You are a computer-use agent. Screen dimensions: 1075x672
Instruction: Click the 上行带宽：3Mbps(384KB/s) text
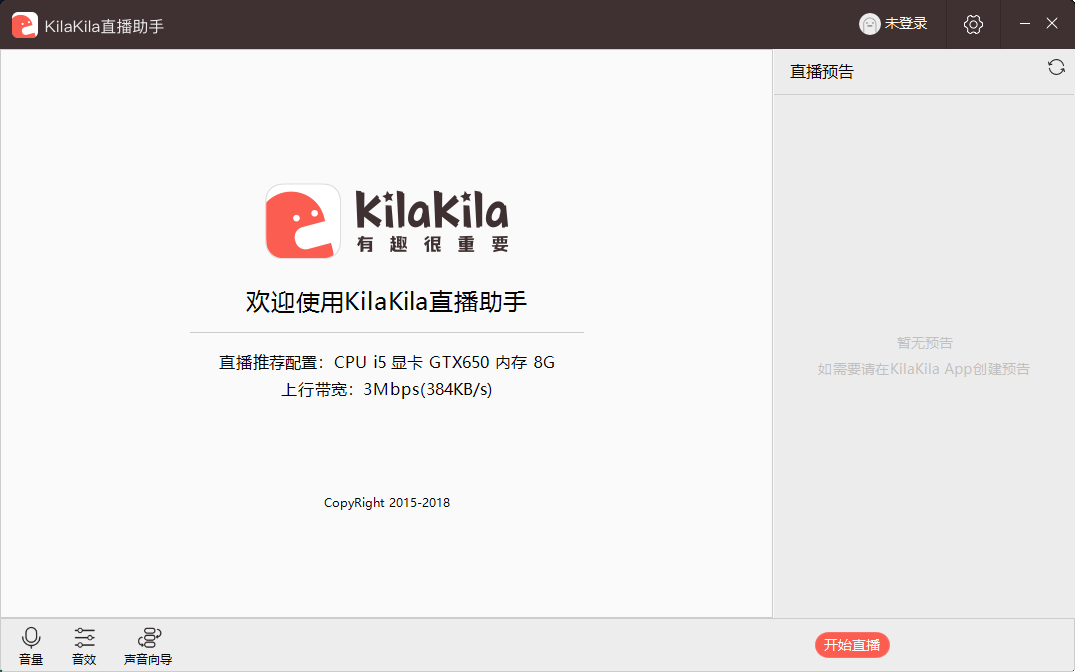(x=387, y=389)
